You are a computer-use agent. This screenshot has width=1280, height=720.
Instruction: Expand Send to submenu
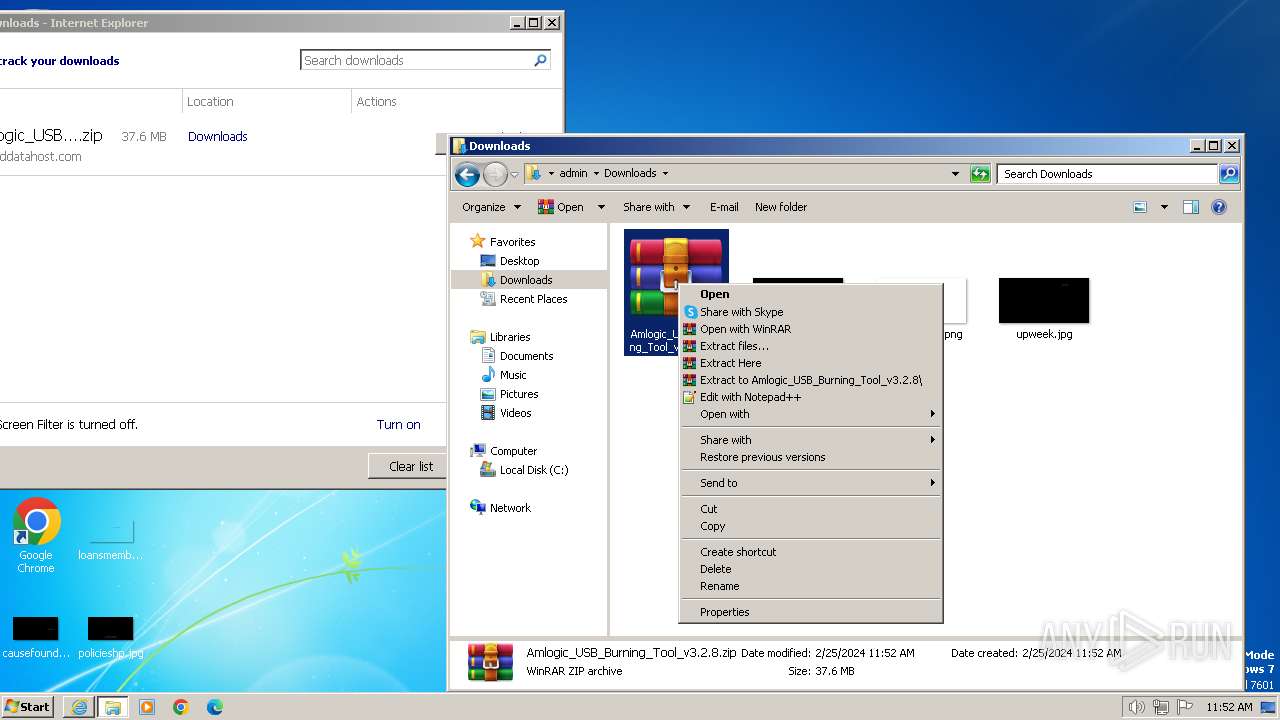click(x=810, y=483)
